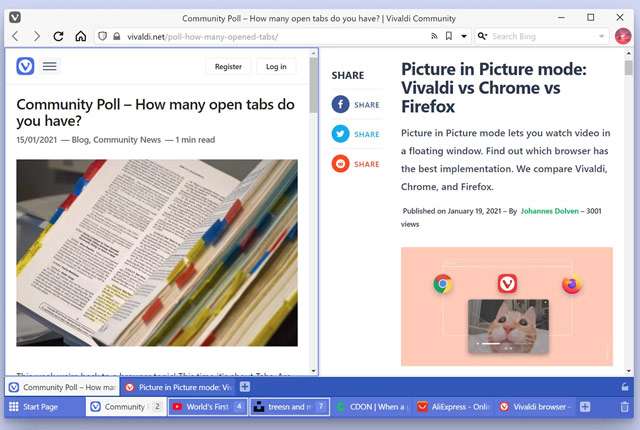Image resolution: width=640 pixels, height=430 pixels.
Task: Open the user profile avatar
Action: 623,36
